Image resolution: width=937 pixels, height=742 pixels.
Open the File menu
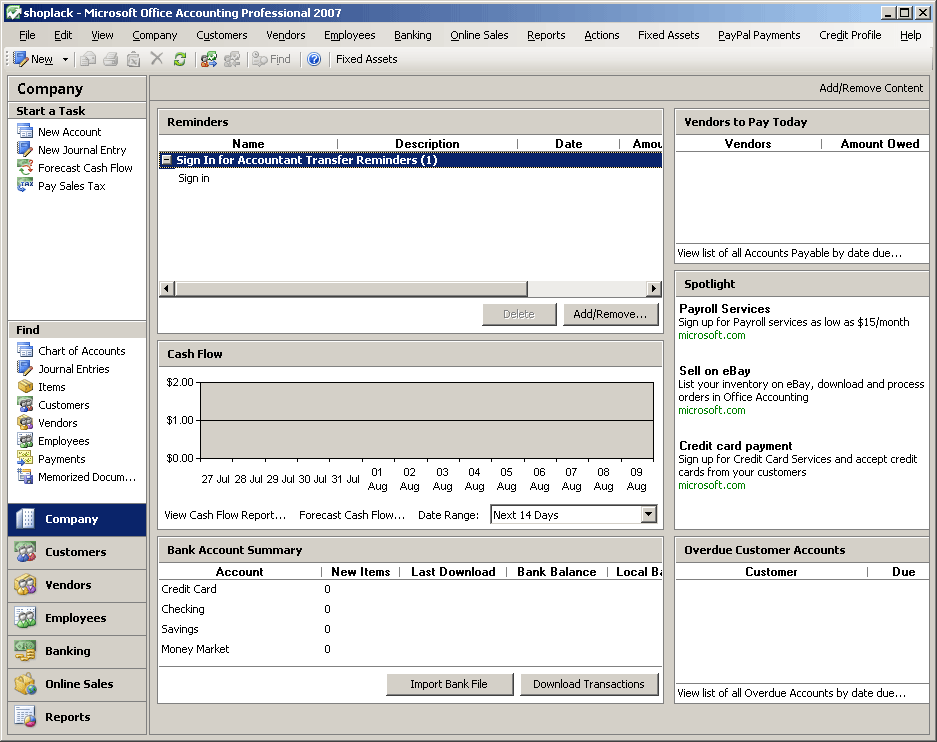[27, 35]
